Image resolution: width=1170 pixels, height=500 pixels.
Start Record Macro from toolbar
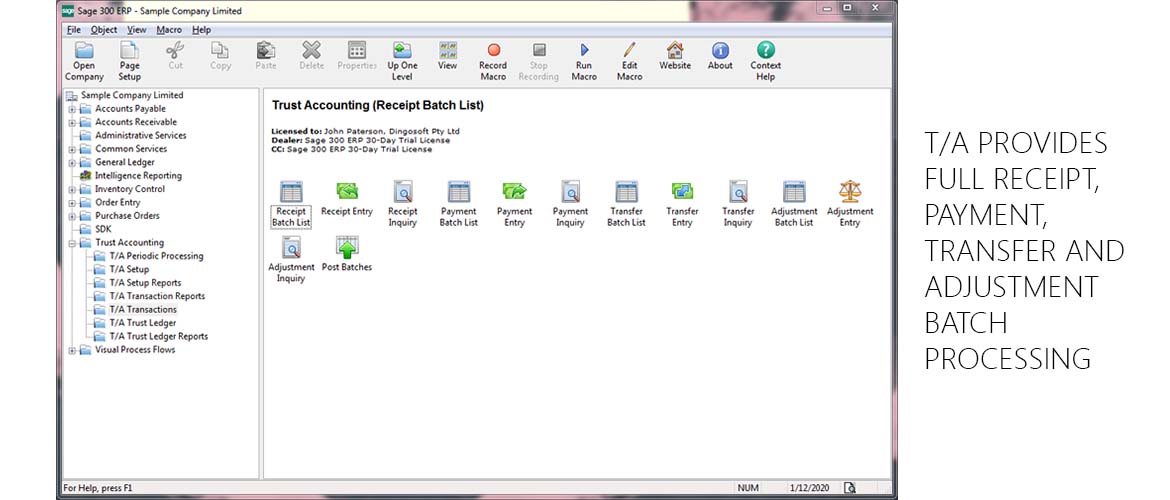coord(493,61)
